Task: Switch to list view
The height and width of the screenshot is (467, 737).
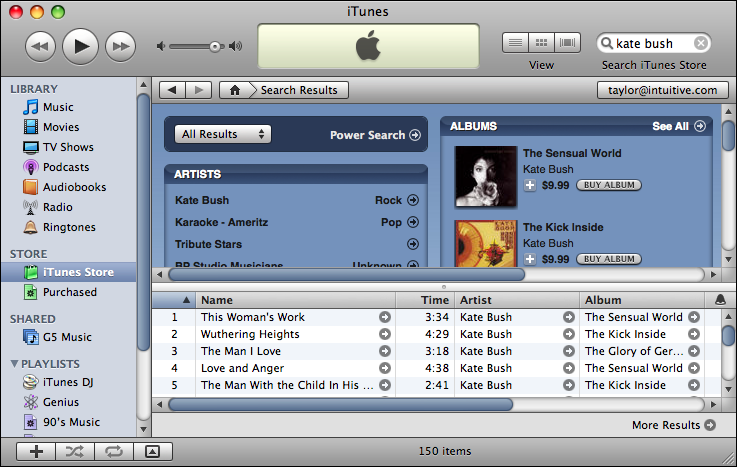Action: tap(515, 43)
